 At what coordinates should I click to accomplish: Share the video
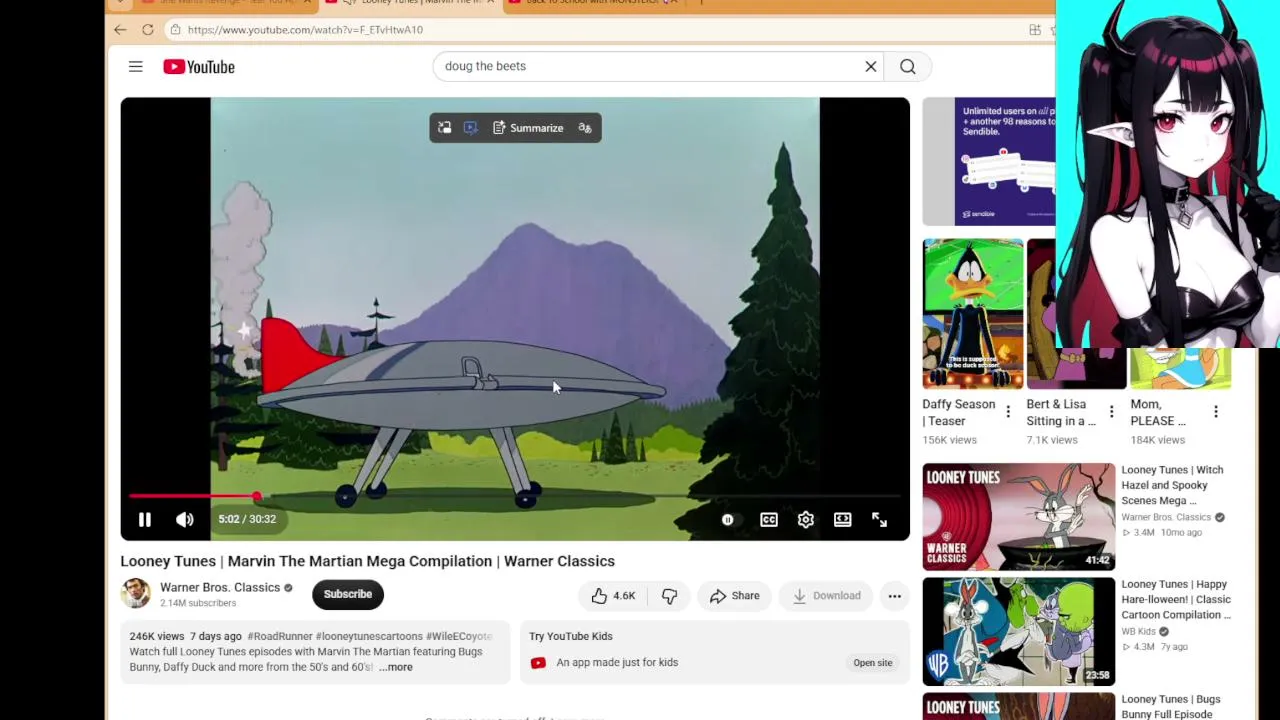735,596
